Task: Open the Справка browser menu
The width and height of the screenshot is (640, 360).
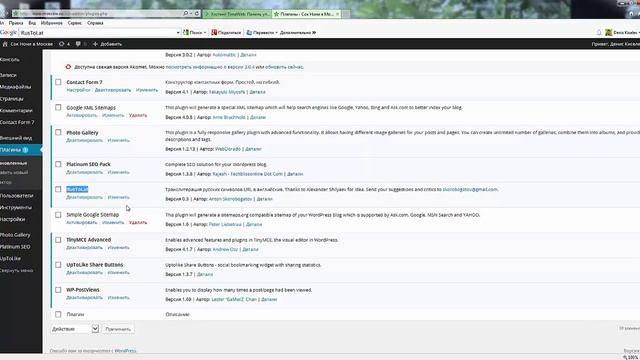Action: 95,23
